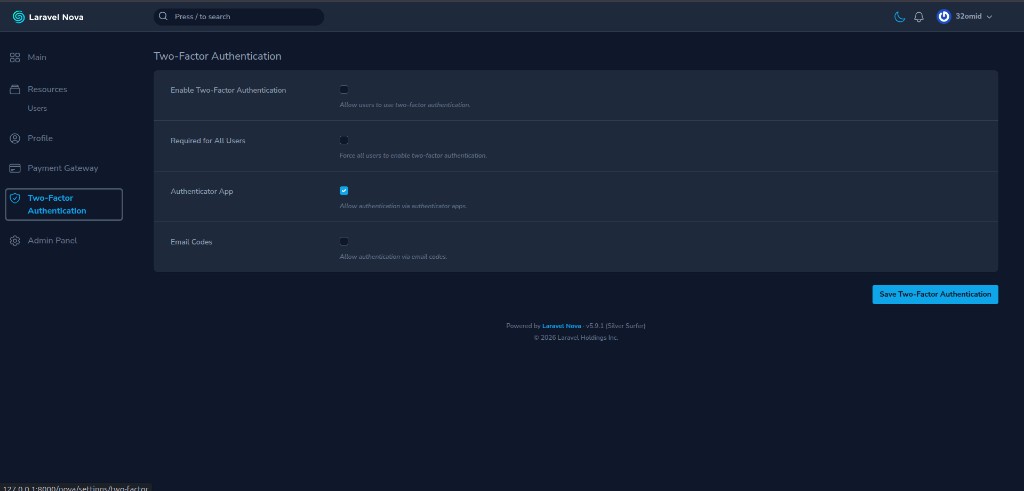This screenshot has height=491, width=1024.
Task: Open notifications bell icon
Action: click(919, 17)
